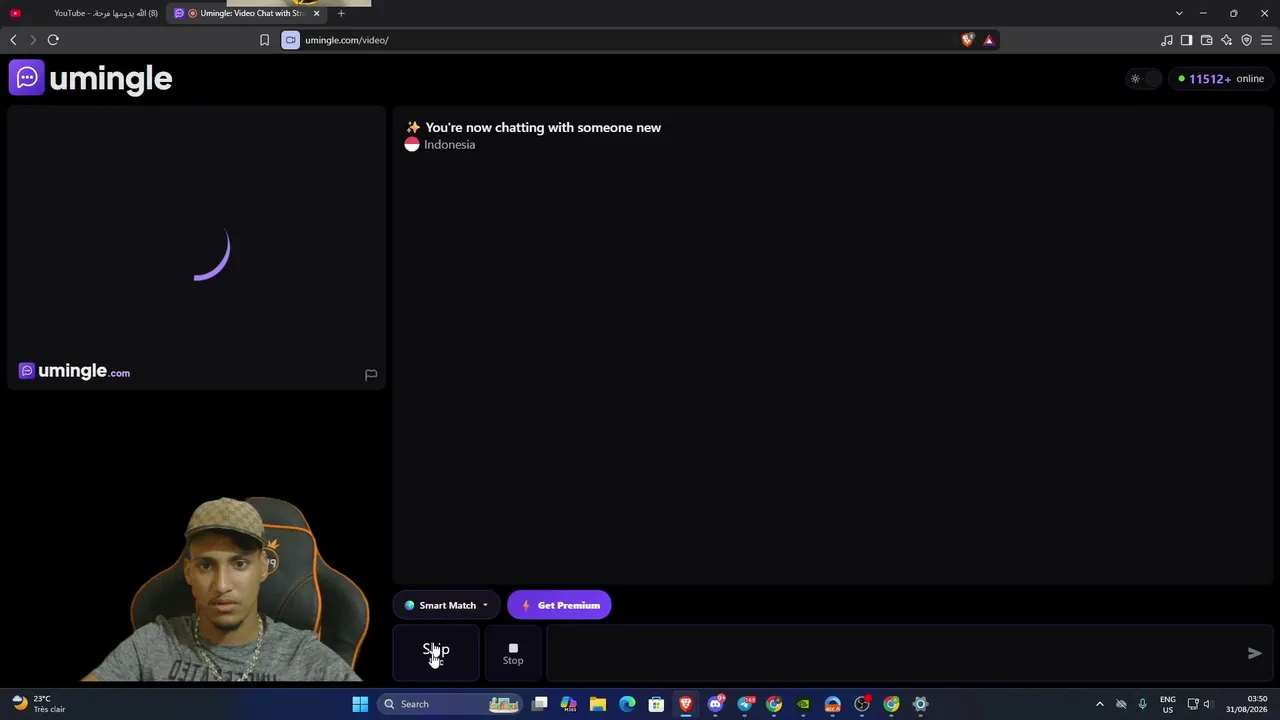This screenshot has width=1280, height=720.
Task: Open the media playlist music icon
Action: pos(1167,40)
